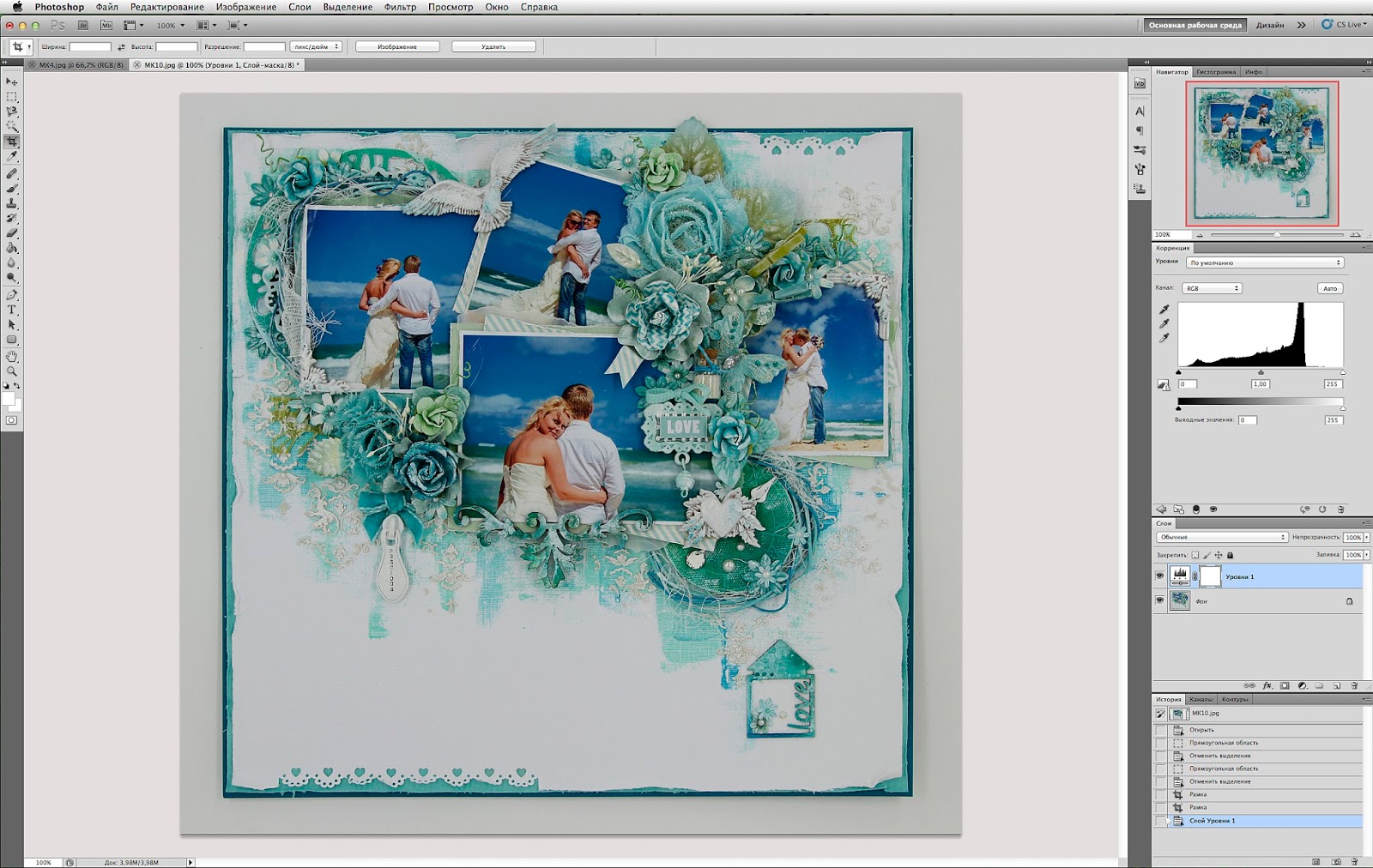Open the пикс/дюйм units dropdown

(316, 47)
